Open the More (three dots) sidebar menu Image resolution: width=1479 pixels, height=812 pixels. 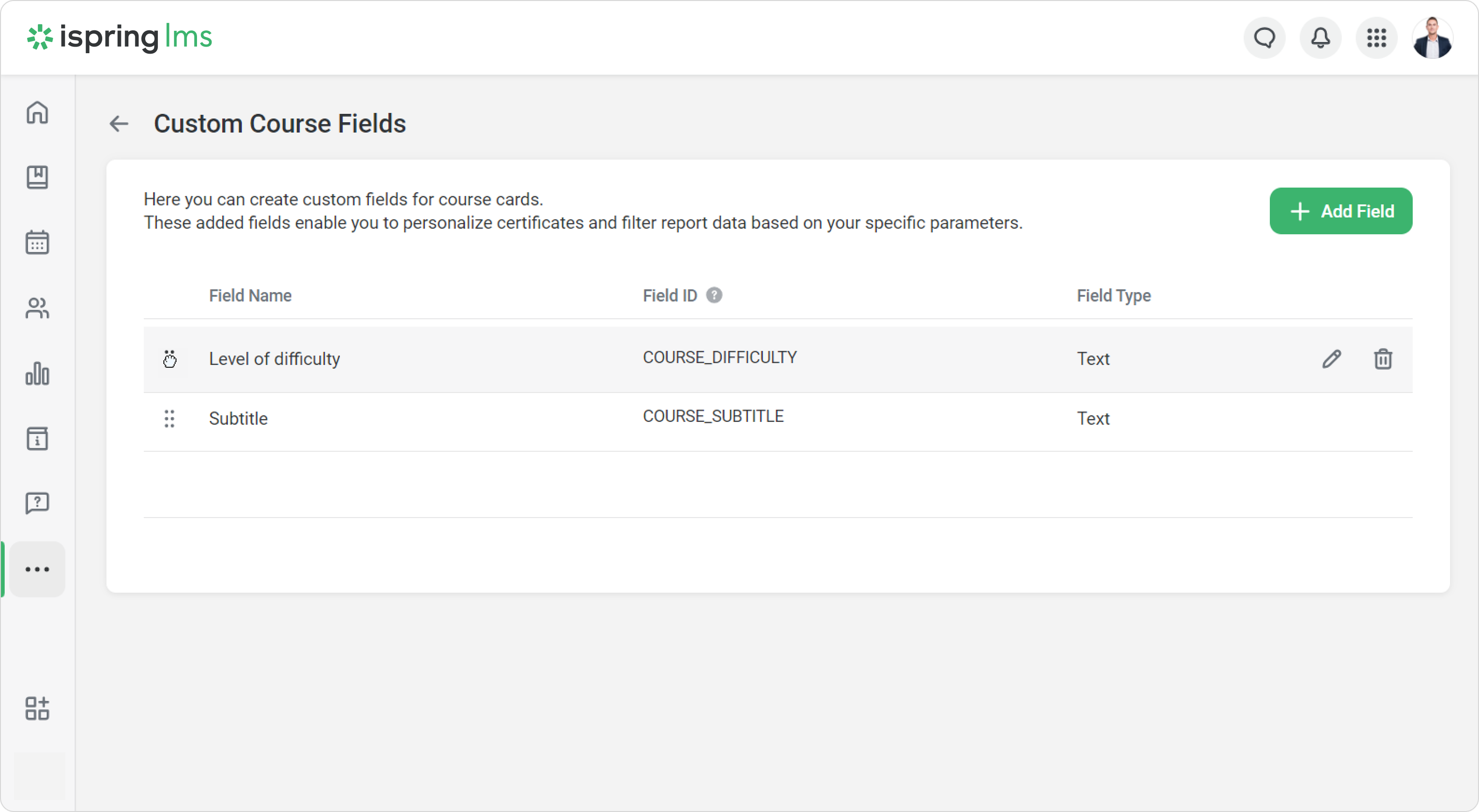pos(37,569)
